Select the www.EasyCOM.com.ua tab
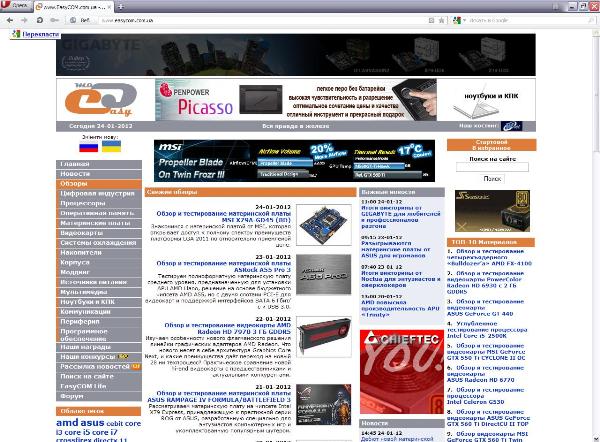This screenshot has width=600, height=442. (x=74, y=7)
